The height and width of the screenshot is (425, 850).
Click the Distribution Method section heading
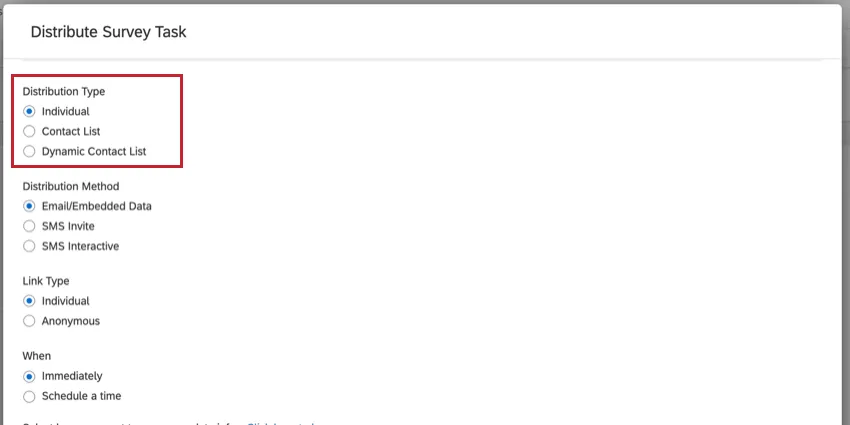pos(70,186)
